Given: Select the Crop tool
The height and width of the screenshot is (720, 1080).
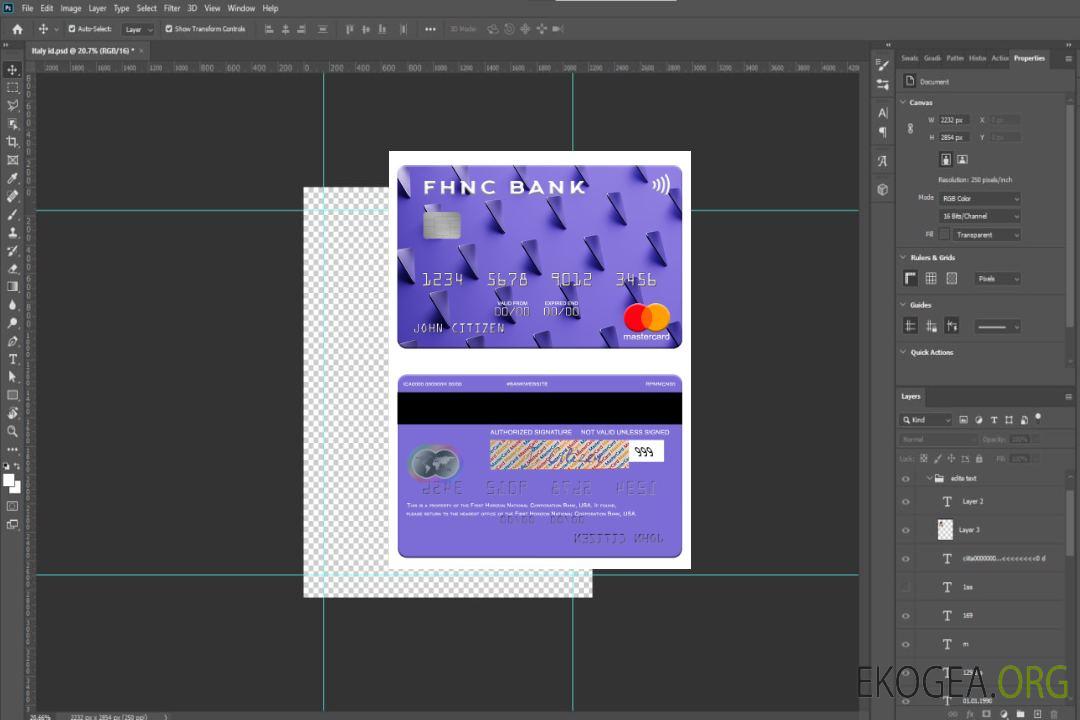Looking at the screenshot, I should point(13,142).
